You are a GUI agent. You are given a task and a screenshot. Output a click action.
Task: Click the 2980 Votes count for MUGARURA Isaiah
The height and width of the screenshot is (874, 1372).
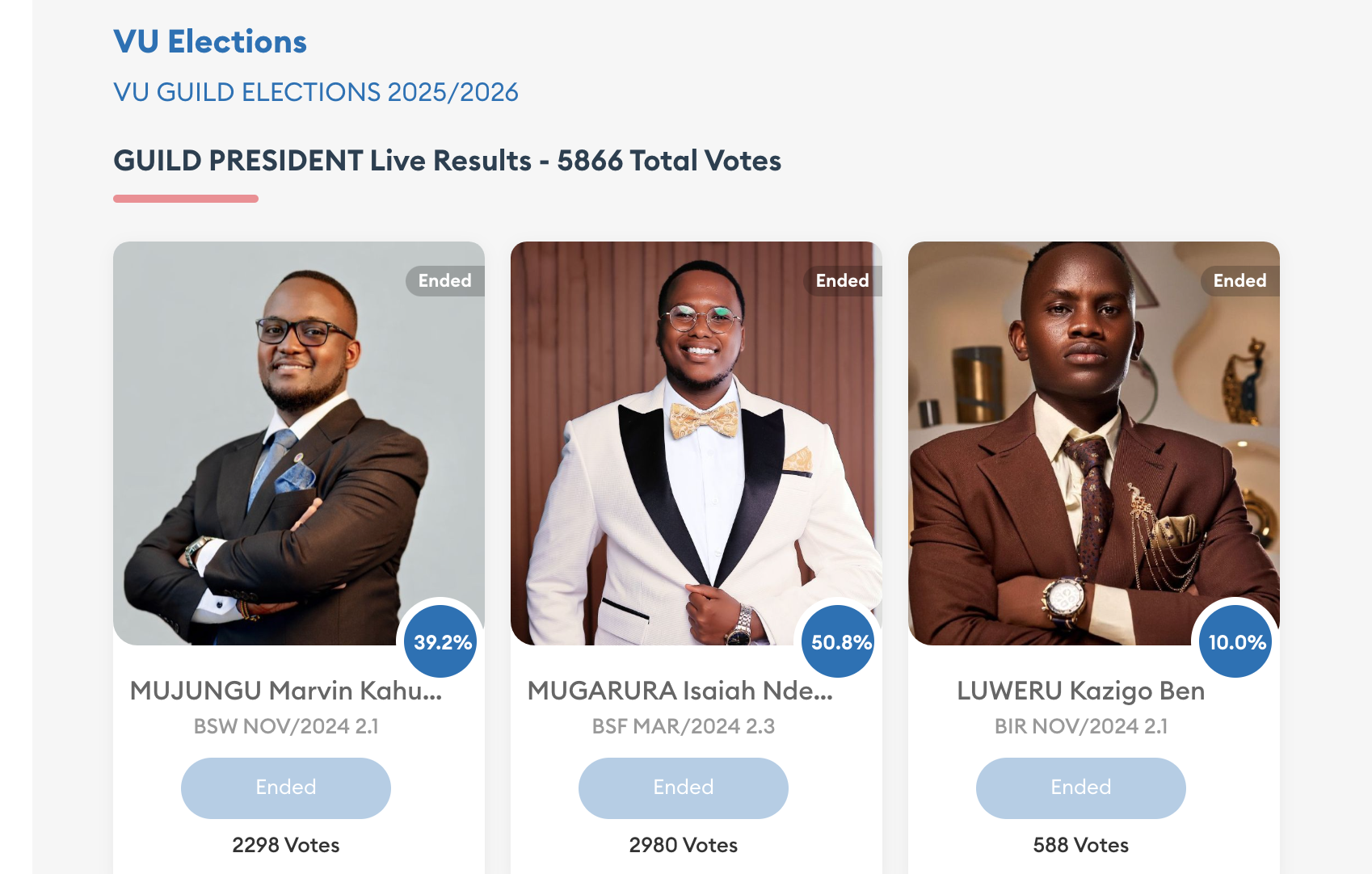pos(683,845)
